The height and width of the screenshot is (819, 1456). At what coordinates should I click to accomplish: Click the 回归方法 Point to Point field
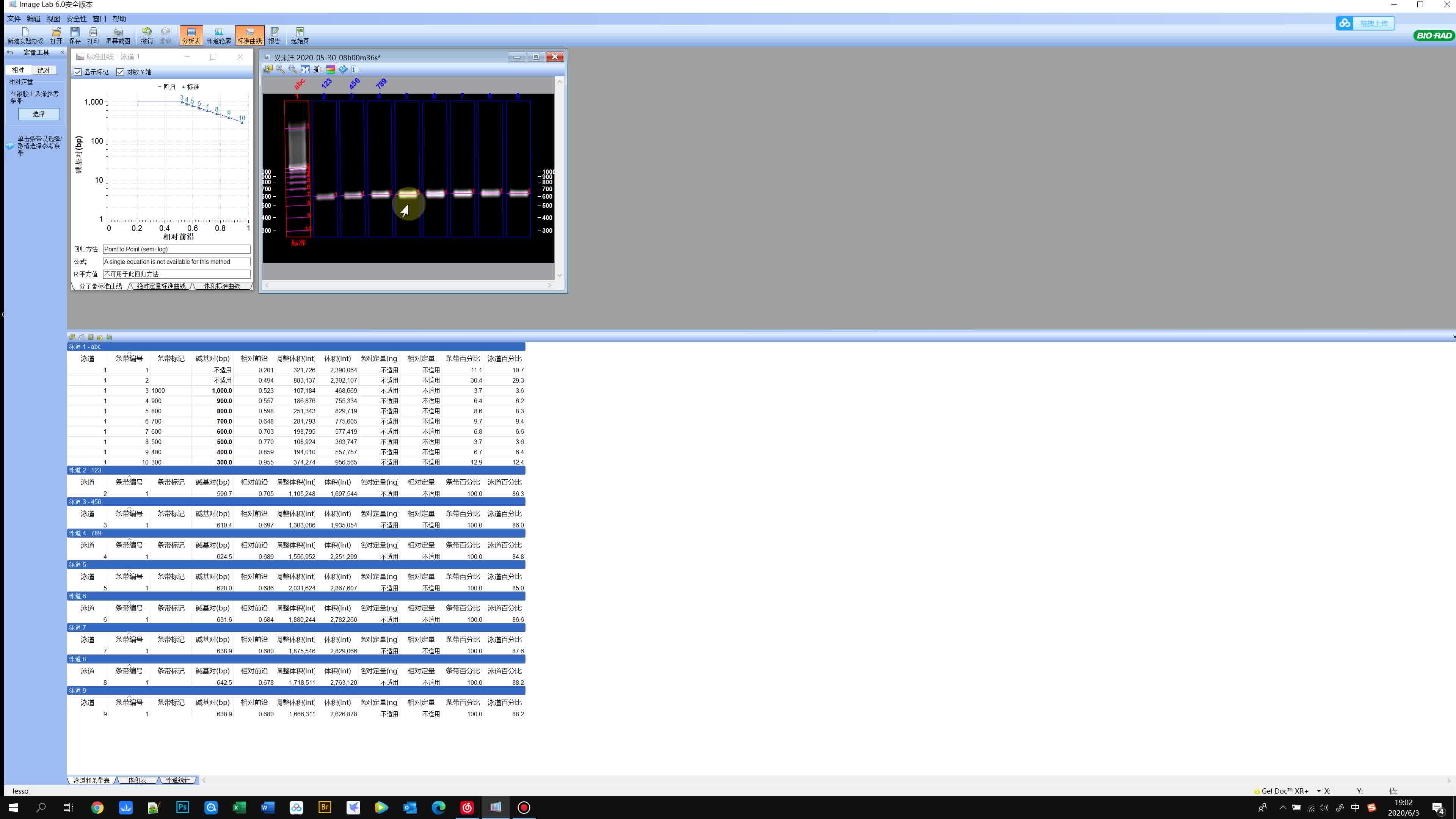176,249
